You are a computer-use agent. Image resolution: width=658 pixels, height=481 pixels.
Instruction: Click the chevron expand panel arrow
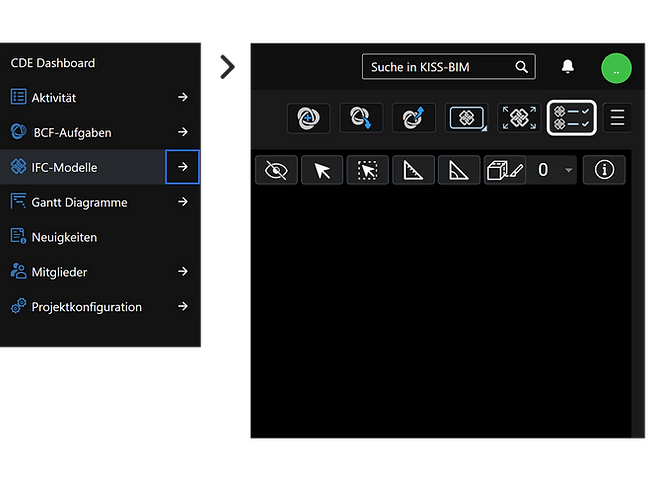(227, 67)
